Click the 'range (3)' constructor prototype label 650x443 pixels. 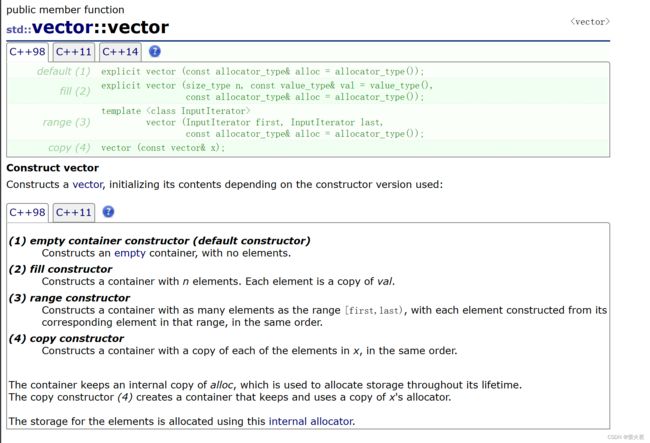[66, 122]
